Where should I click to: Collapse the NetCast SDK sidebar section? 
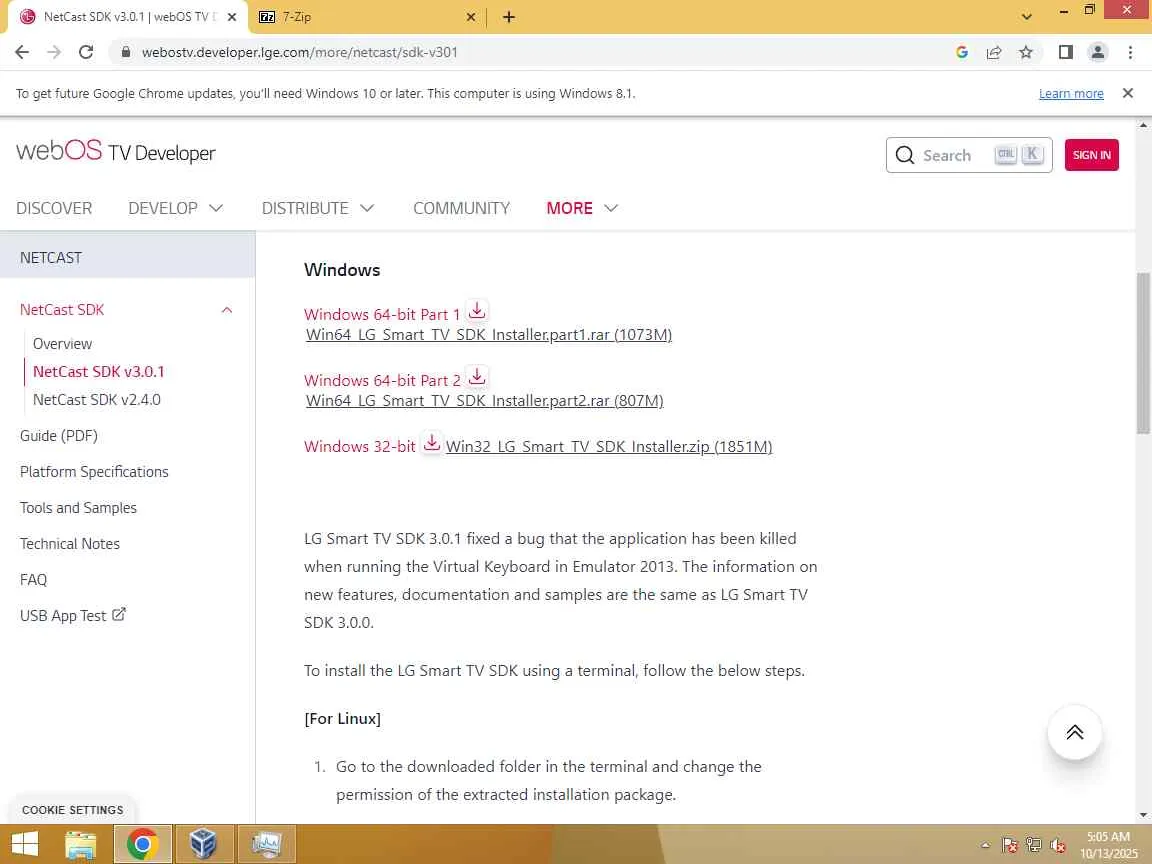point(227,310)
